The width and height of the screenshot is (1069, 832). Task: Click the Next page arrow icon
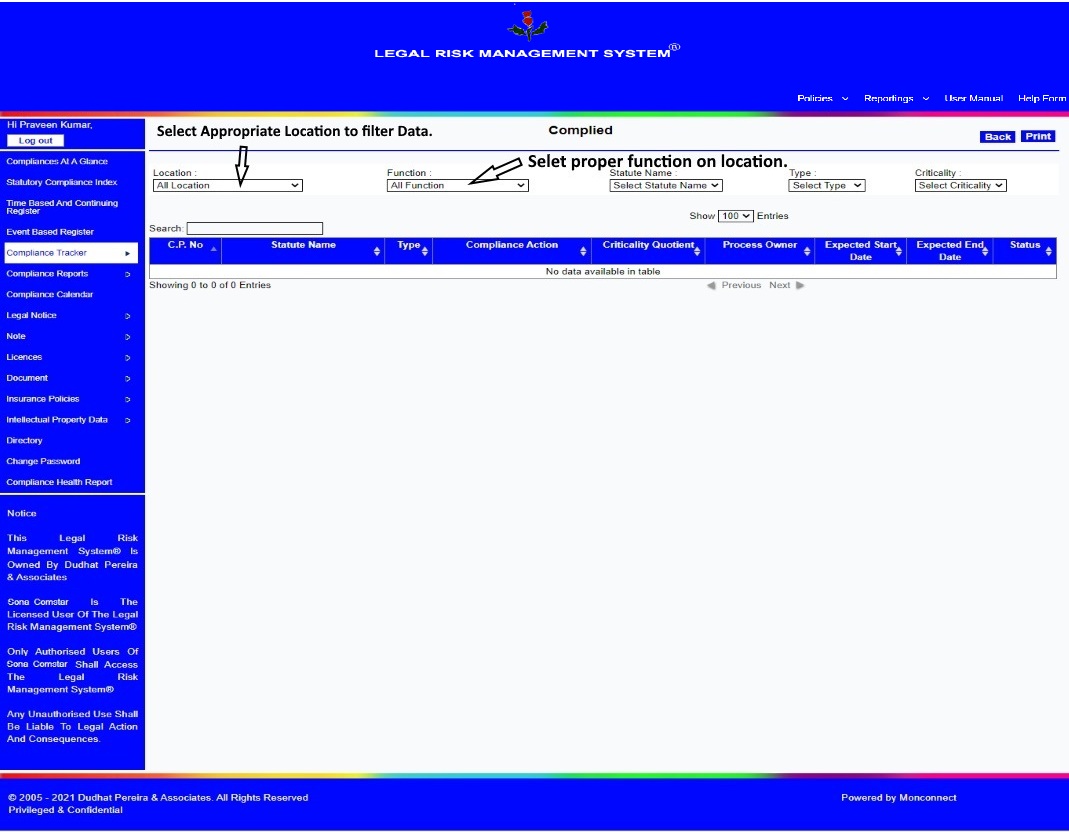coord(800,285)
